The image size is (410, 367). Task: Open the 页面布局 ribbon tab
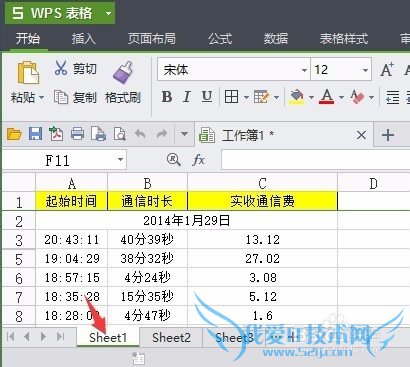pyautogui.click(x=152, y=39)
